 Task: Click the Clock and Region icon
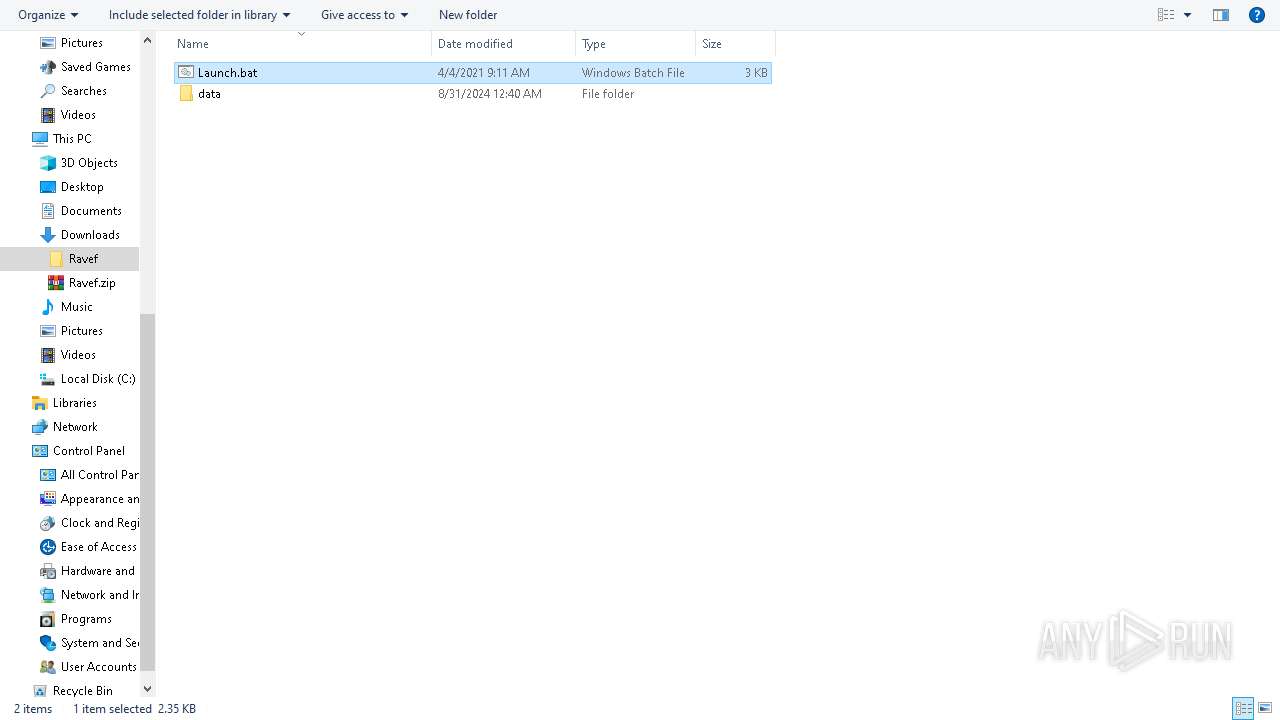pos(47,523)
